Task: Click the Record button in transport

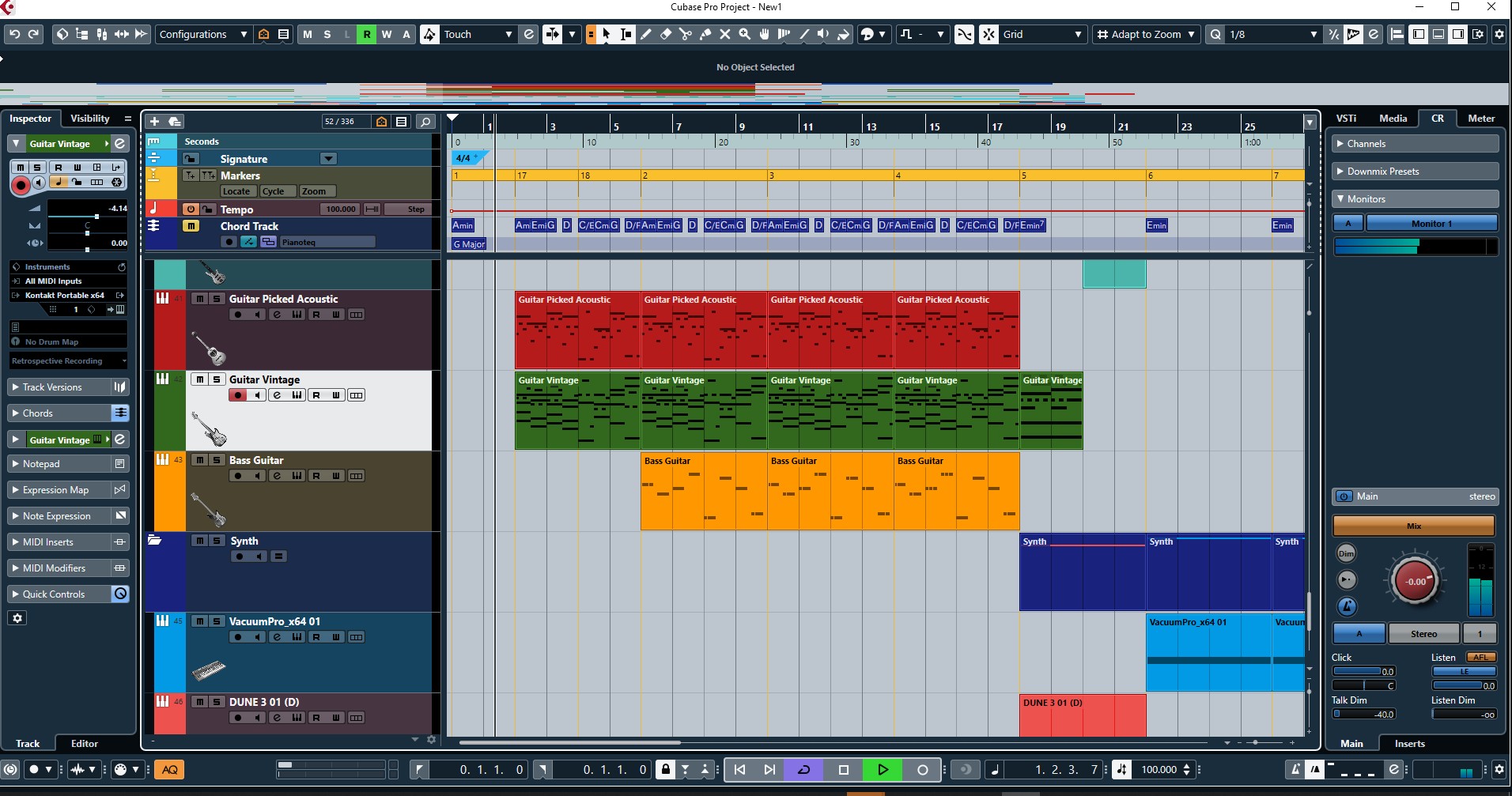Action: (x=922, y=769)
